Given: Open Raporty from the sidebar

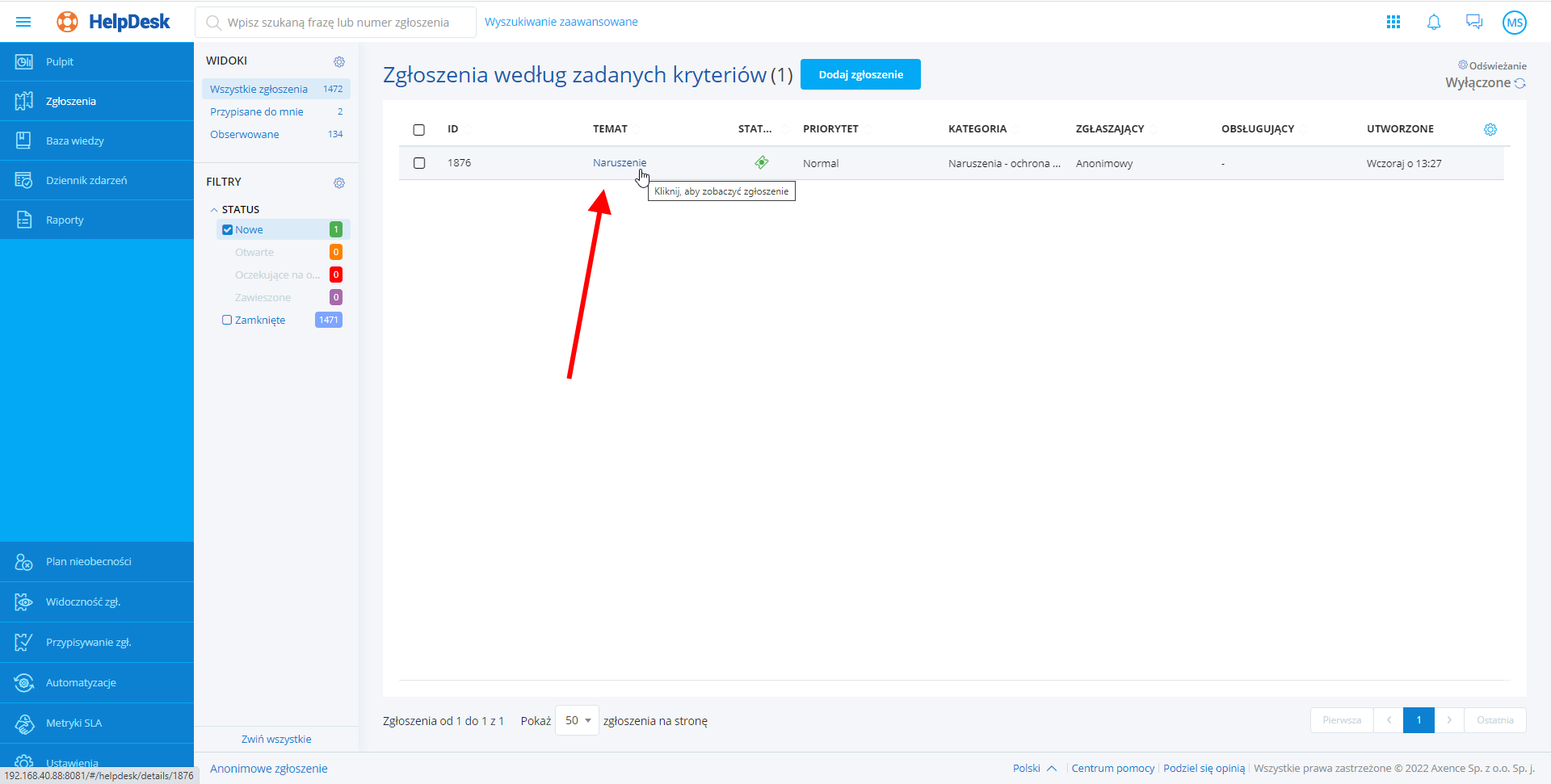Looking at the screenshot, I should (x=65, y=220).
